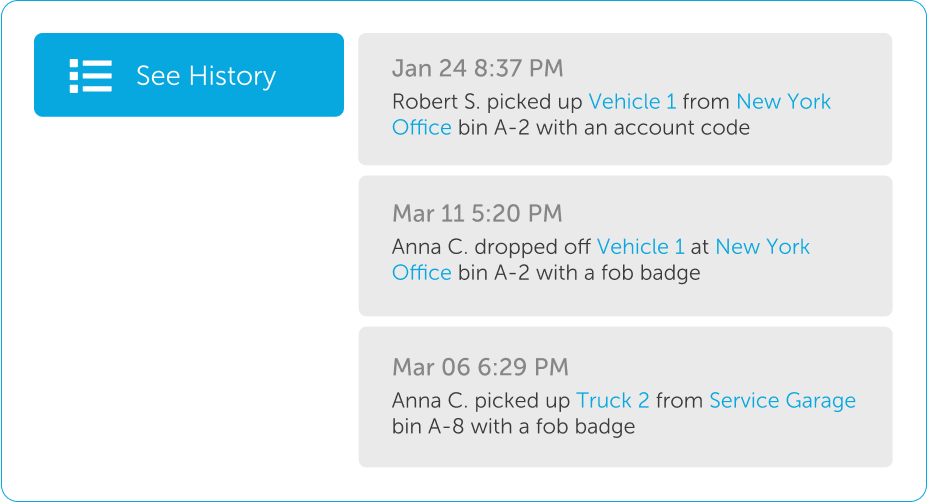Follow the Service Garage link

point(783,400)
